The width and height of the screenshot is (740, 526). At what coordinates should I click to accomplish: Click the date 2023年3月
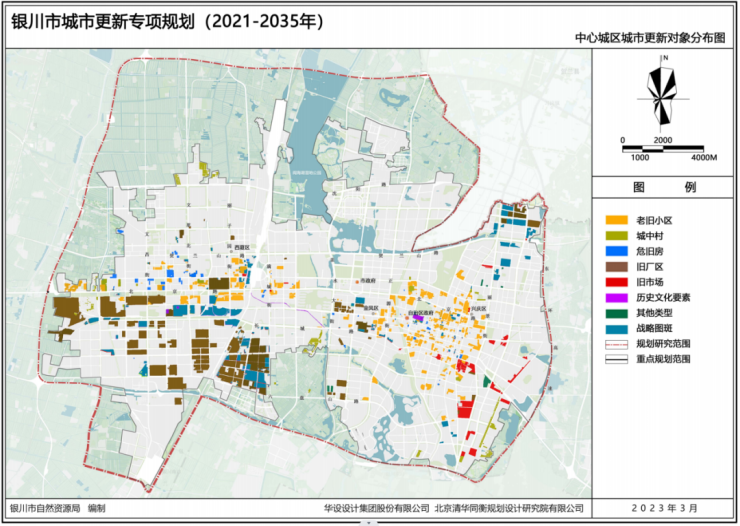[x=664, y=509]
